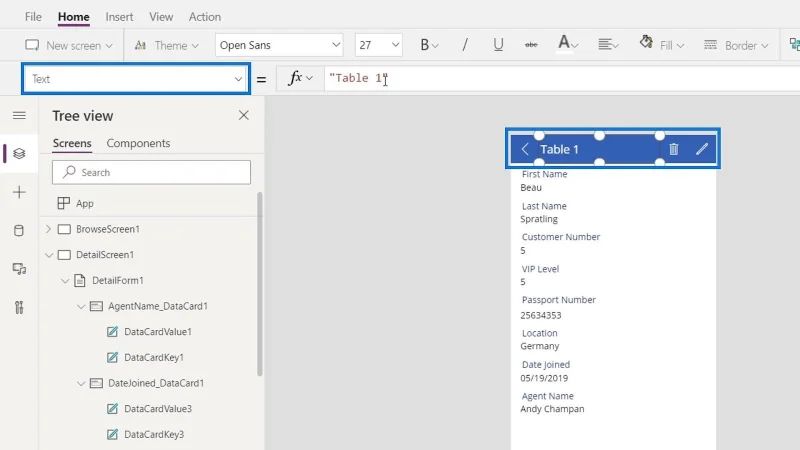The height and width of the screenshot is (450, 800).
Task: Open the Text property dropdown
Action: [x=136, y=79]
